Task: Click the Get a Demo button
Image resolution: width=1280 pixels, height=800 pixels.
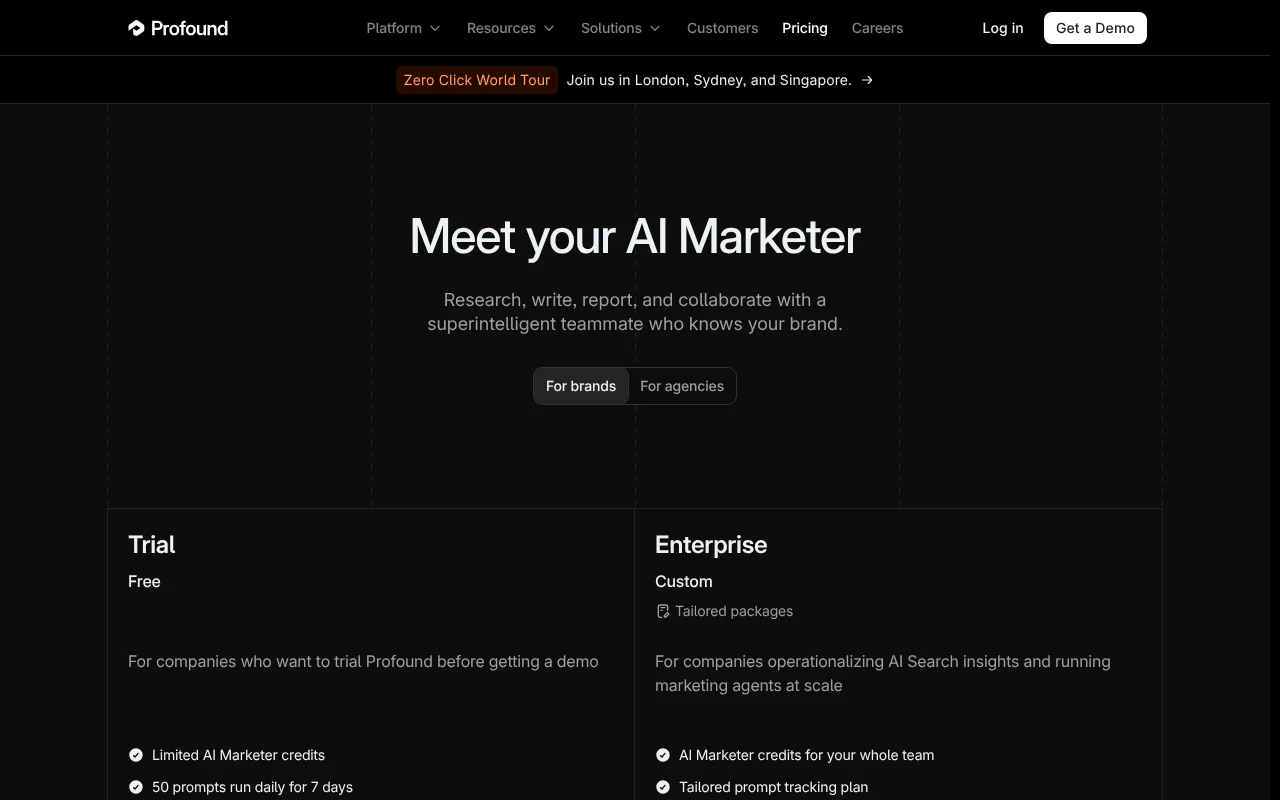Action: [x=1095, y=28]
